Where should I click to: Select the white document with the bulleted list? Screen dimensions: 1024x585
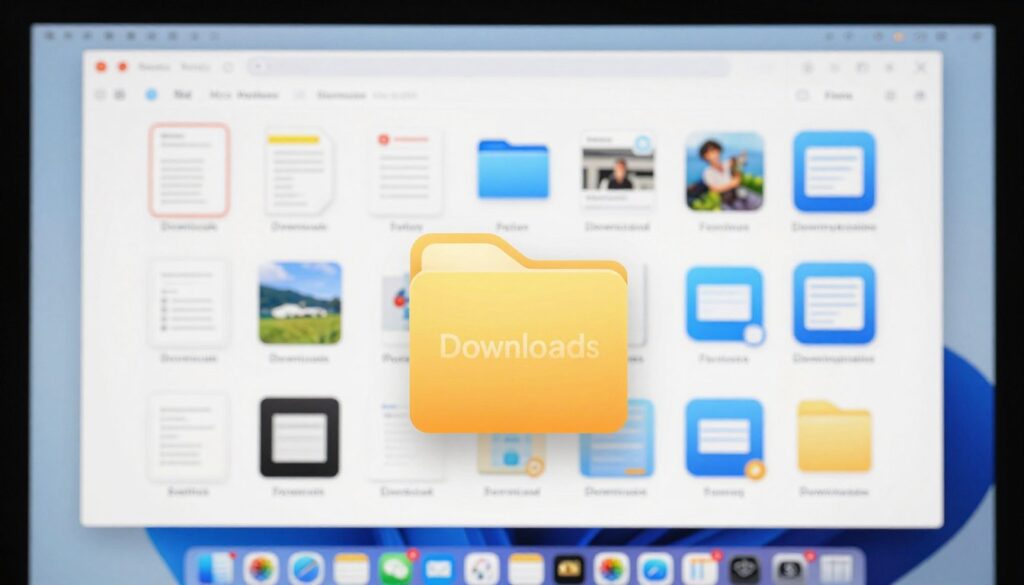[x=188, y=304]
